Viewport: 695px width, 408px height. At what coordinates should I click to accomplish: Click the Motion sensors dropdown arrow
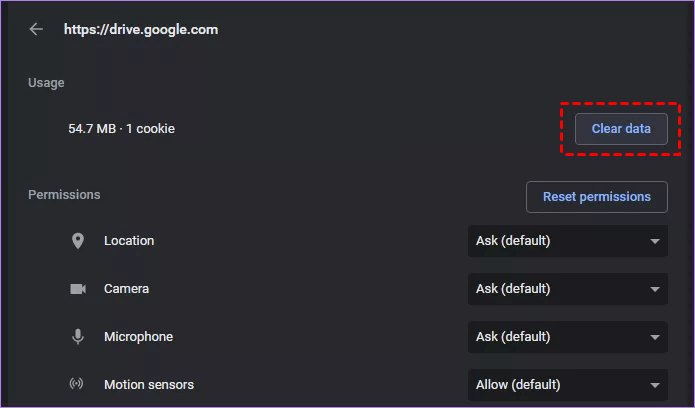click(655, 386)
